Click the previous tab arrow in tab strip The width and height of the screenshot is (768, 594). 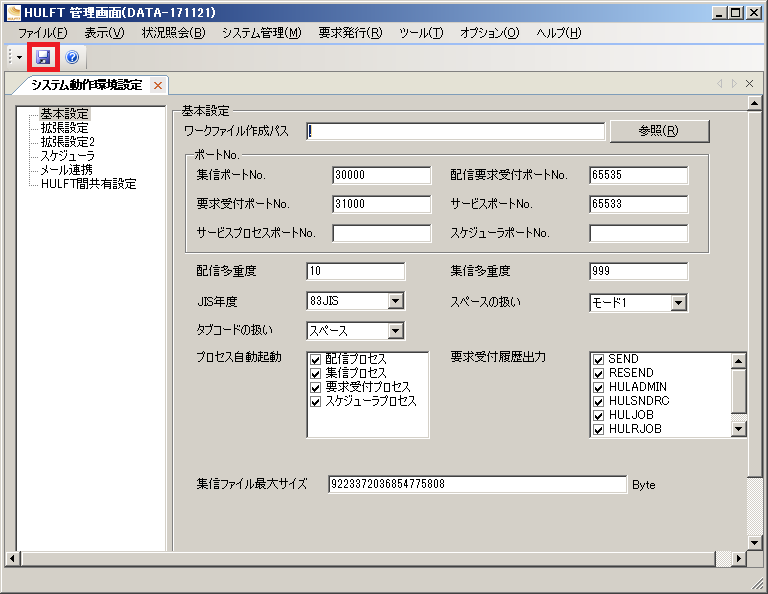720,84
